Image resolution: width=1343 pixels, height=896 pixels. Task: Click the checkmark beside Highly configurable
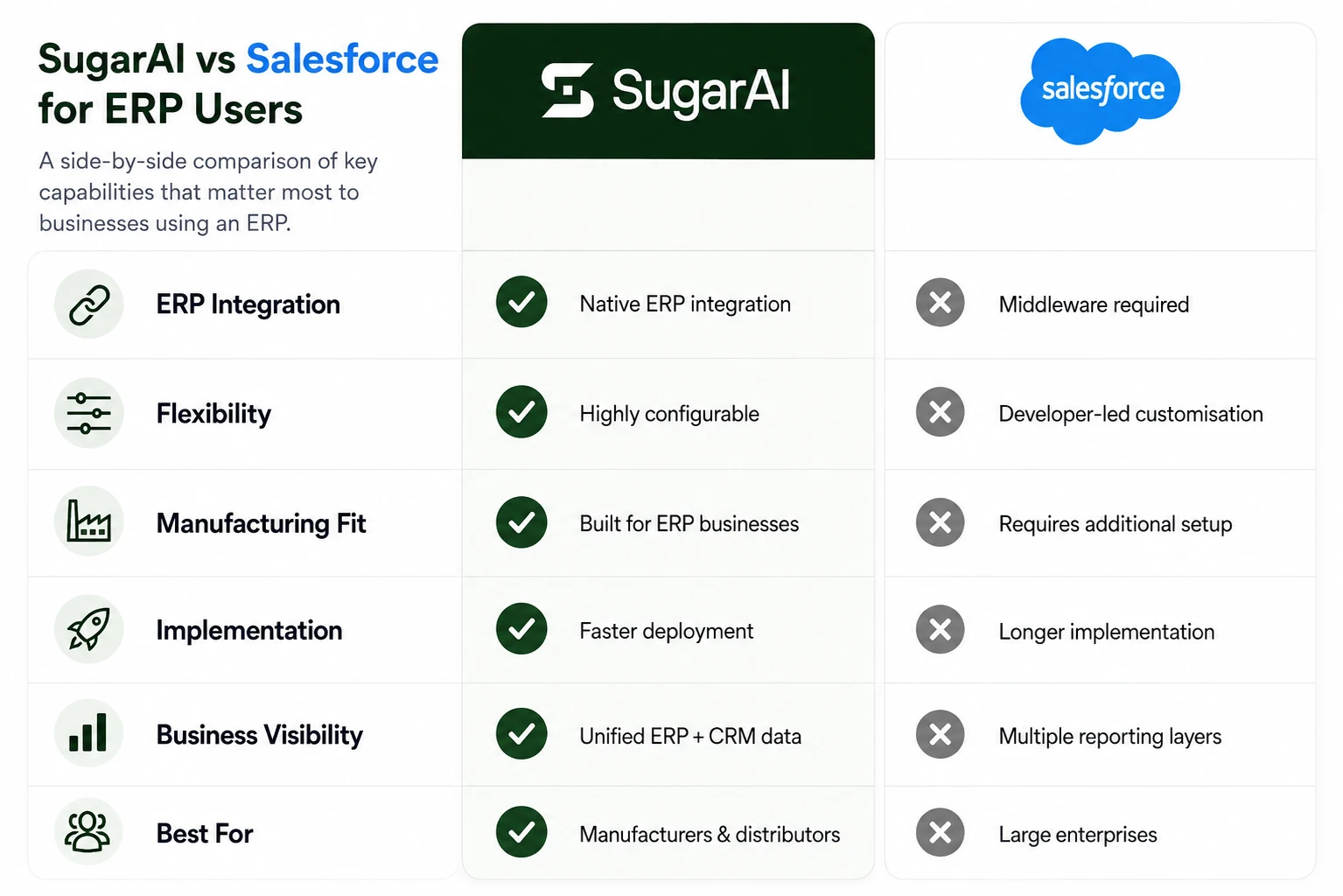coord(521,411)
